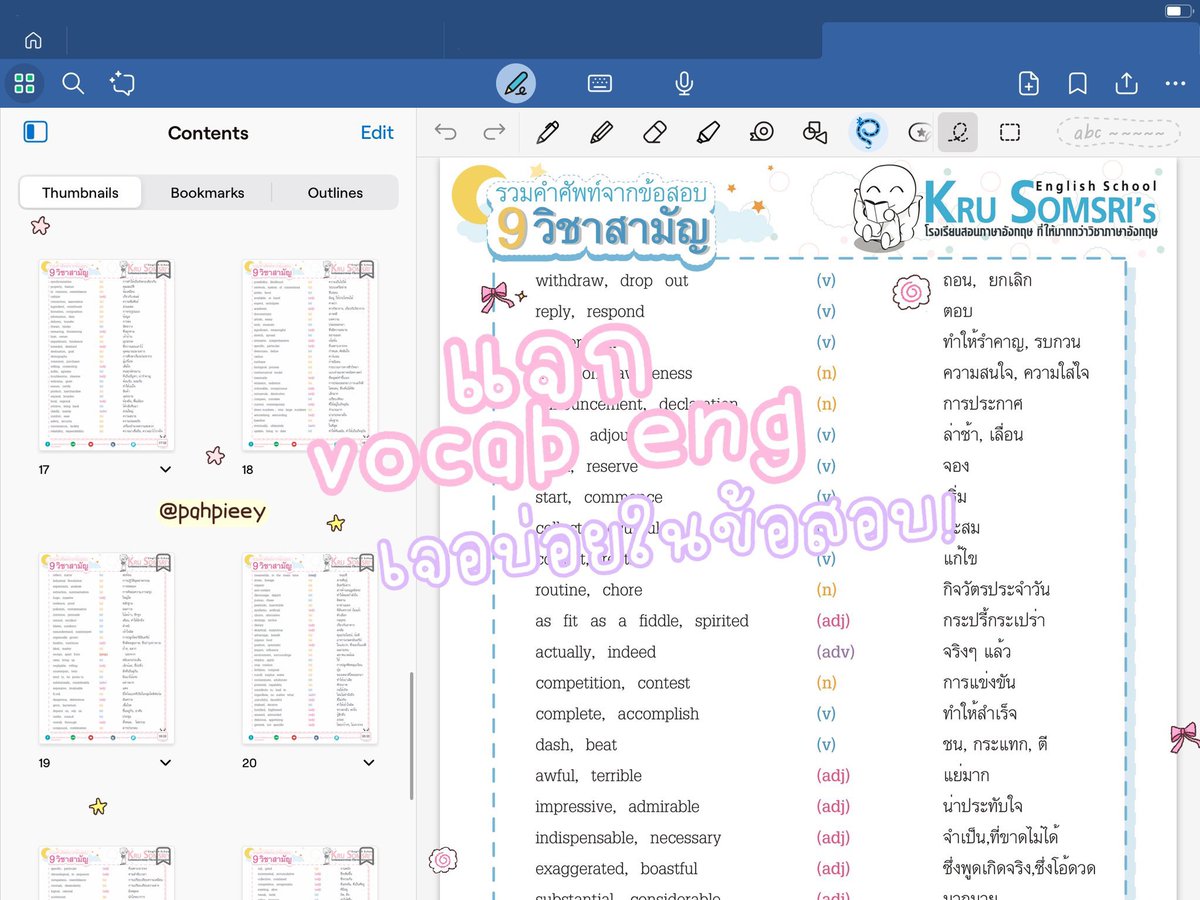This screenshot has width=1200, height=900.
Task: Click the word 'actually, indeed'
Action: [x=596, y=652]
